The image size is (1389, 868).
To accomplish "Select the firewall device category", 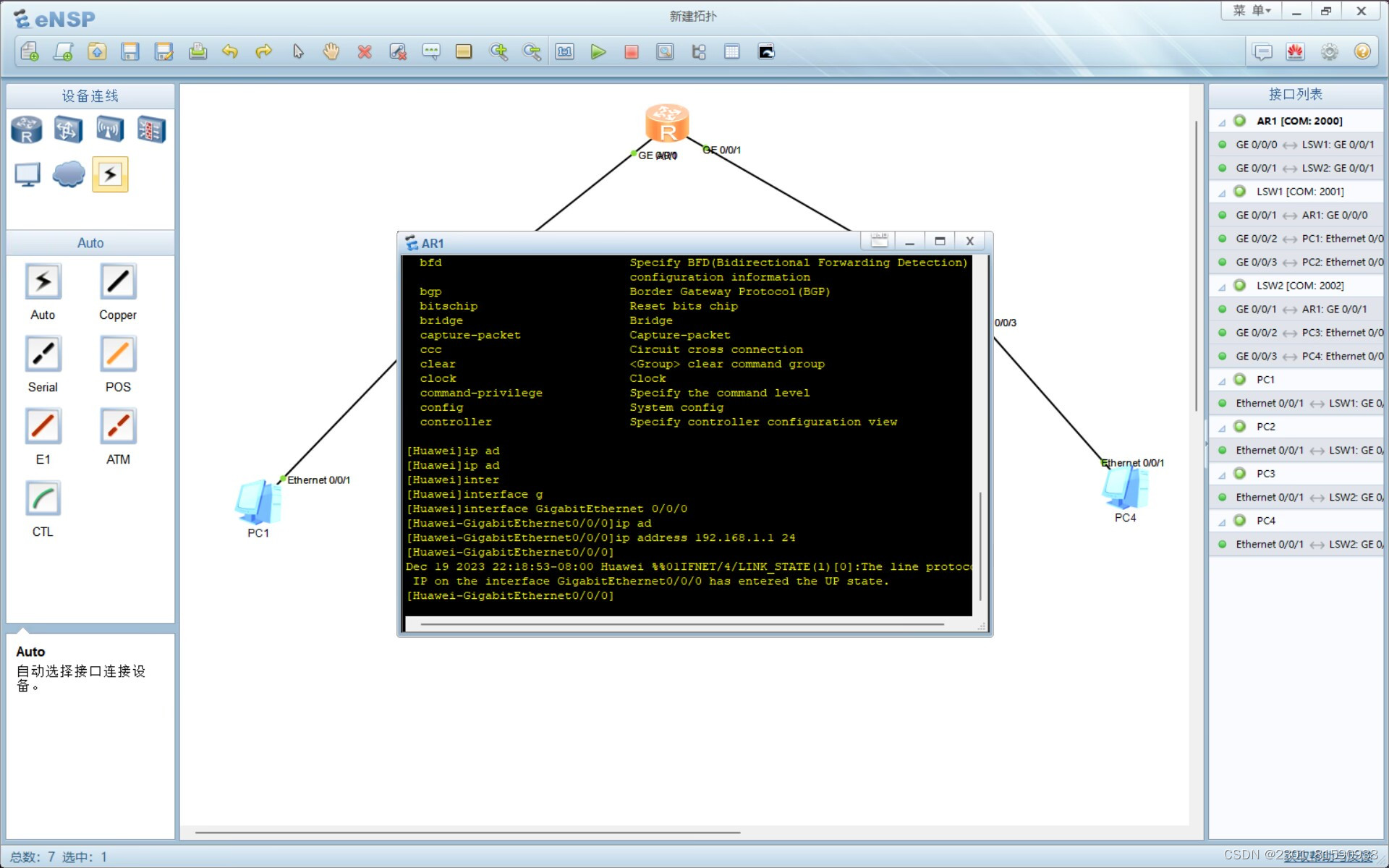I will pyautogui.click(x=151, y=130).
